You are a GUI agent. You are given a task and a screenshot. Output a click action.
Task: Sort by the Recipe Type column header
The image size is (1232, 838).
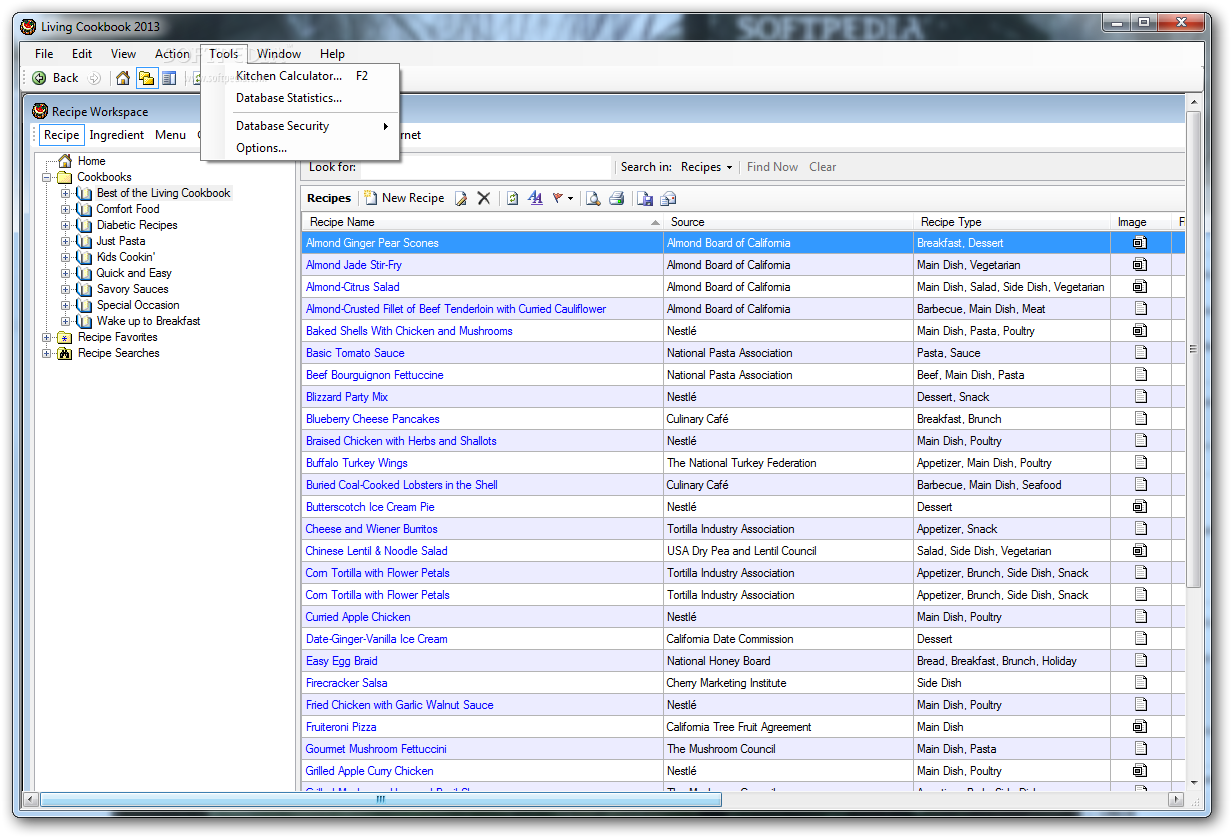[1011, 222]
